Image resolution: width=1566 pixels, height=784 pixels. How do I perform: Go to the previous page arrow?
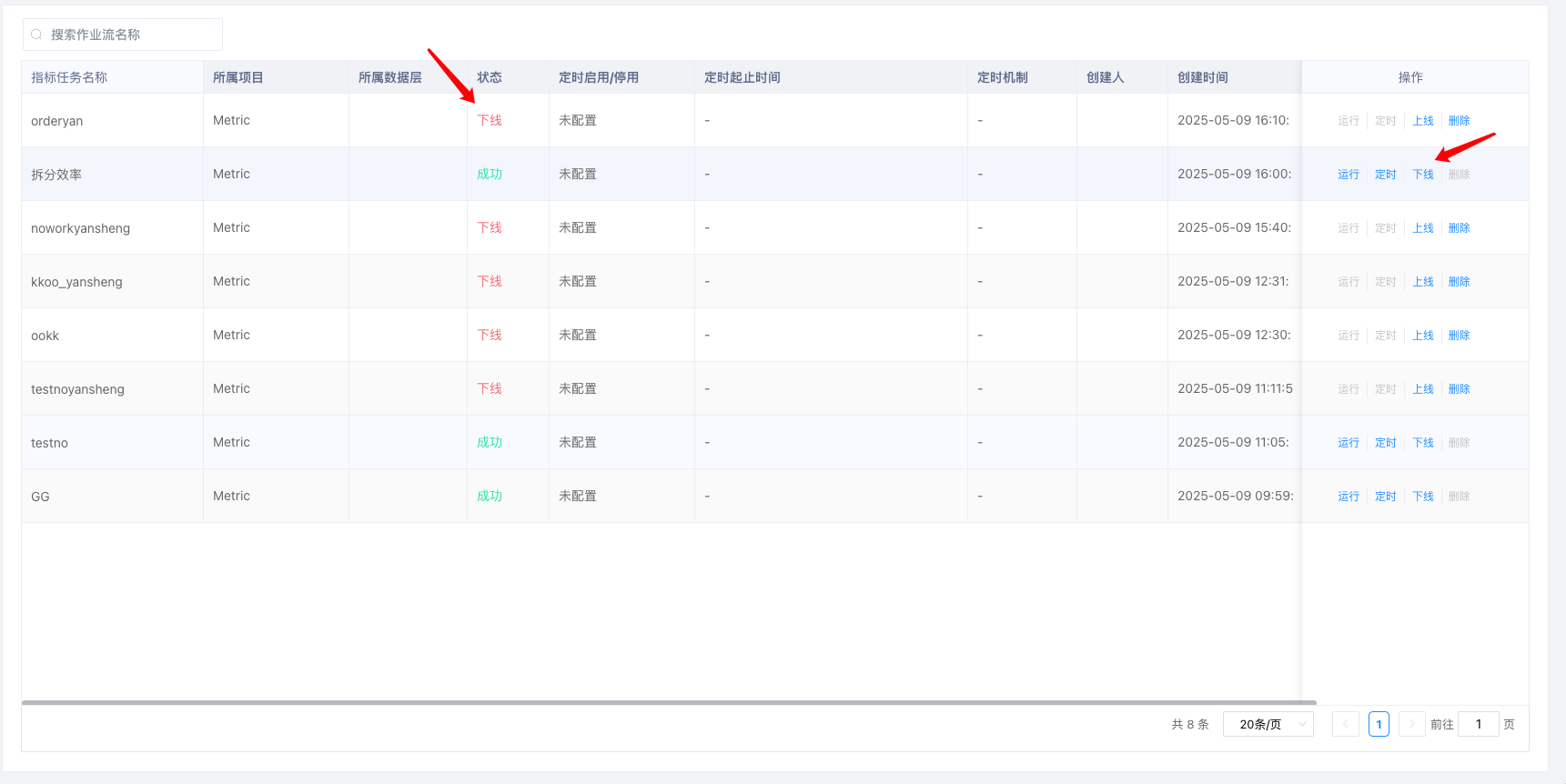[1346, 724]
